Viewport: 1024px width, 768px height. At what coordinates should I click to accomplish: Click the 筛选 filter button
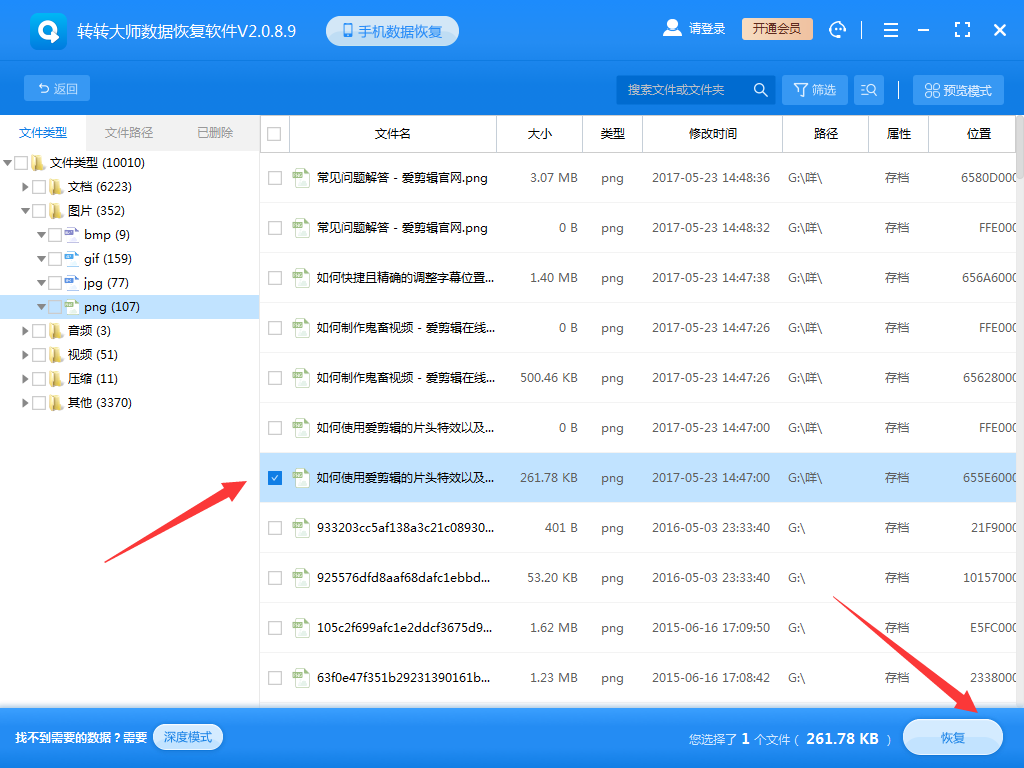point(814,90)
